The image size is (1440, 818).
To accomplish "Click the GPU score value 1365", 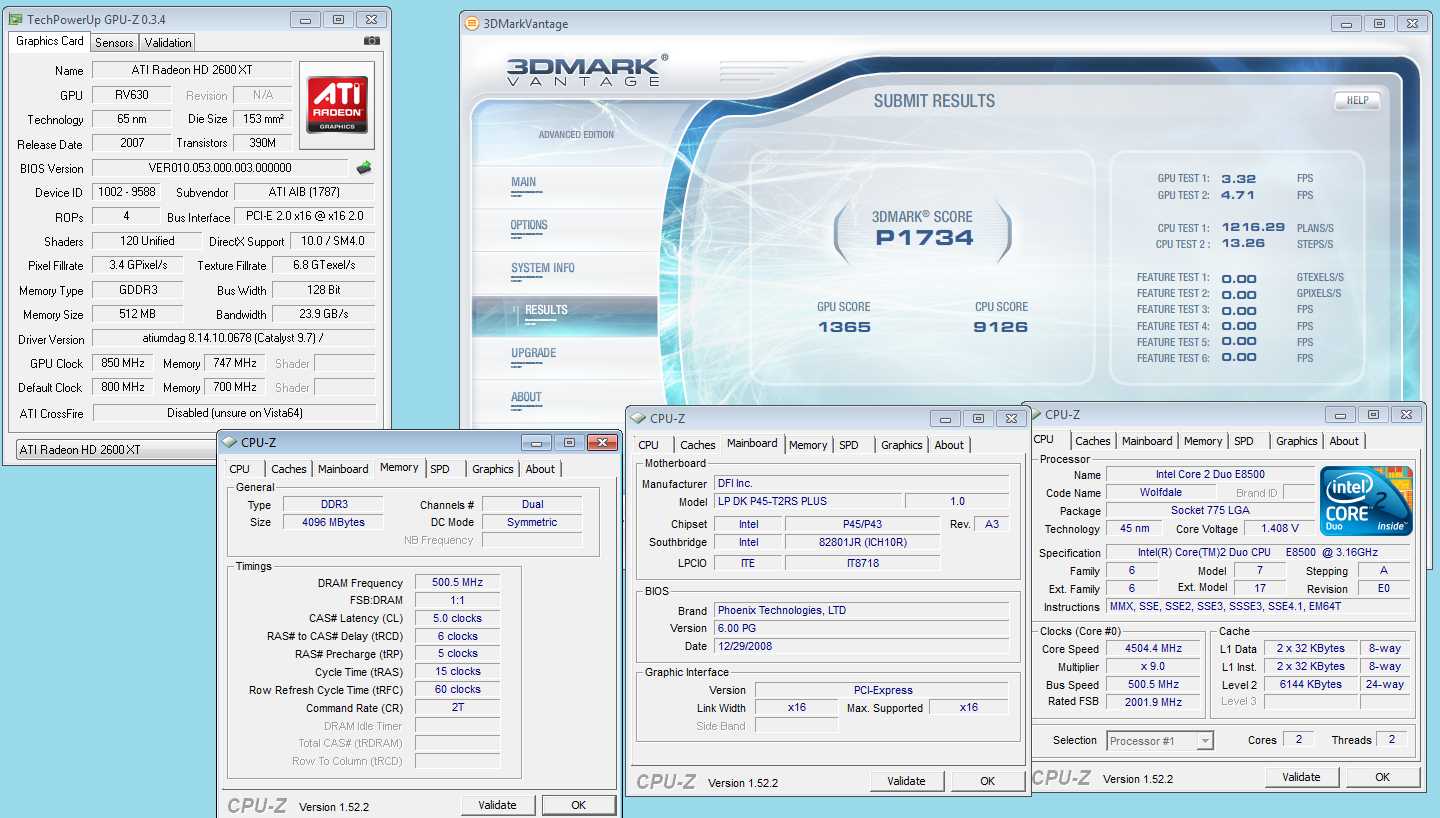I will tap(844, 327).
